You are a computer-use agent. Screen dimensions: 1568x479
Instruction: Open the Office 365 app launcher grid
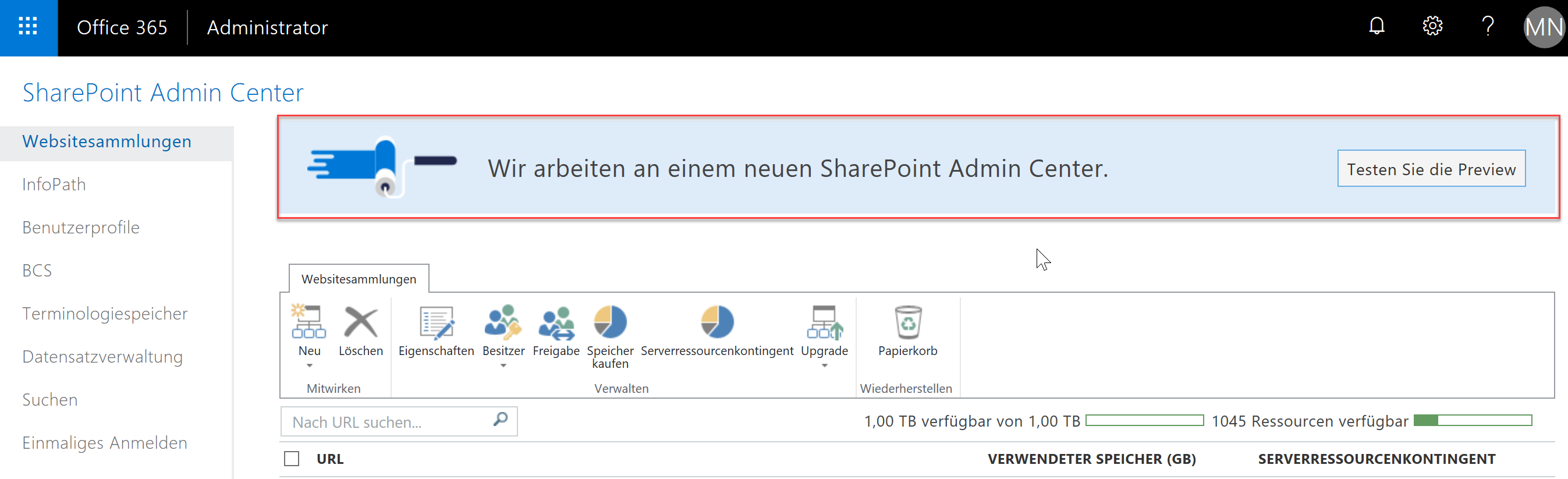[x=28, y=27]
